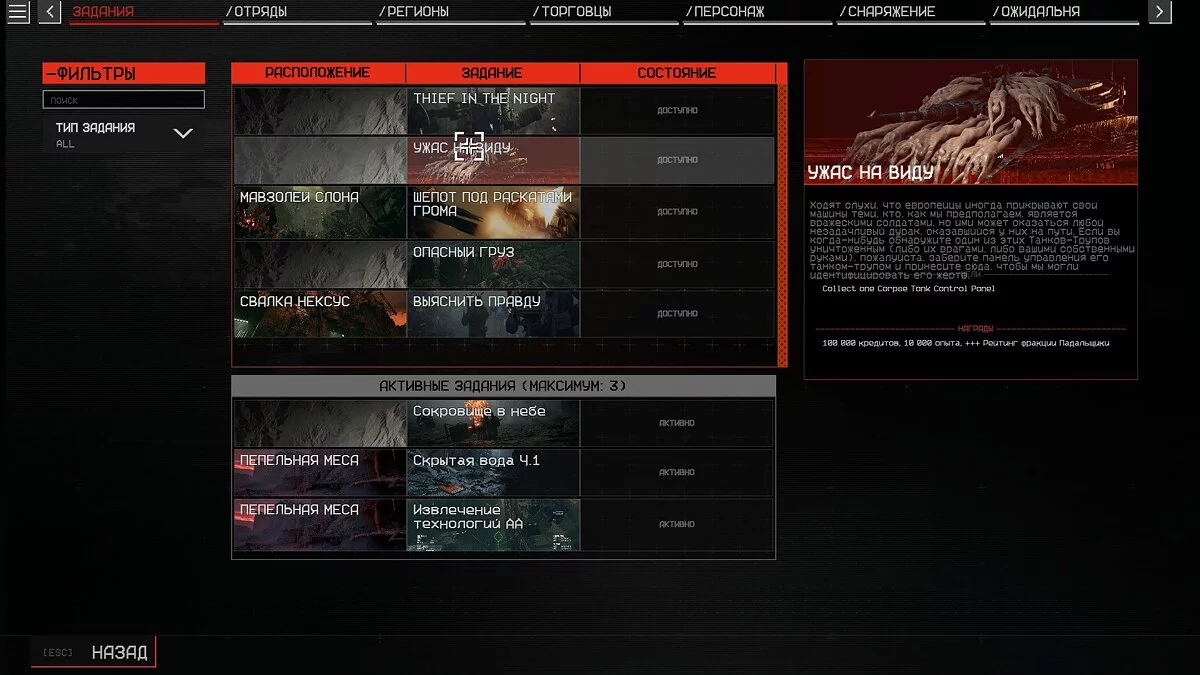Click the СВАЛКА НЕКСУС location cell
This screenshot has width=1200, height=675.
320,314
